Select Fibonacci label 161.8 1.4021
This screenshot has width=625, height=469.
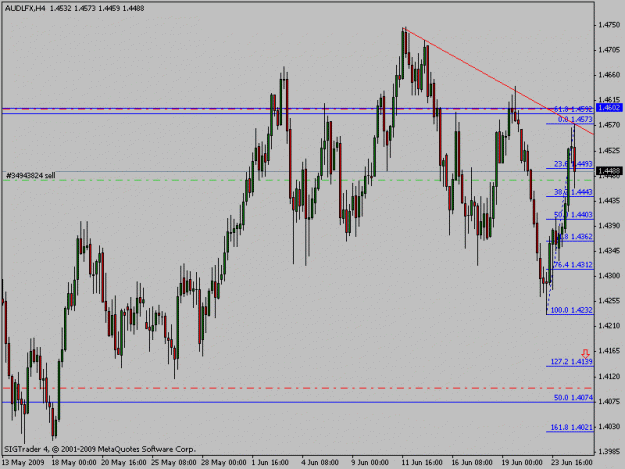(x=572, y=428)
